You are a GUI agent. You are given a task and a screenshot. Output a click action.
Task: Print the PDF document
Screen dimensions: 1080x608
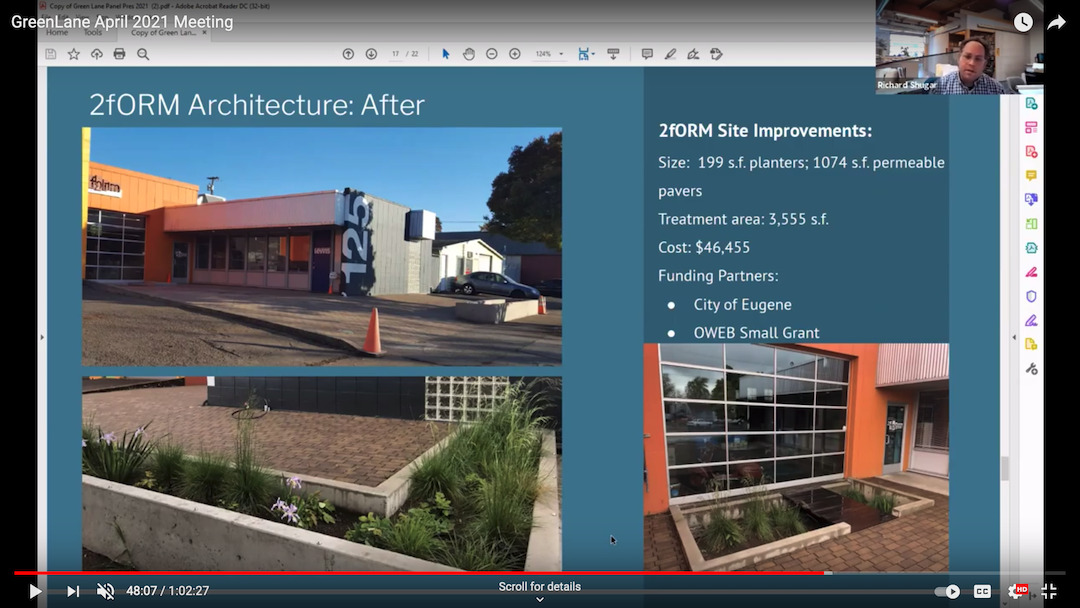[119, 54]
